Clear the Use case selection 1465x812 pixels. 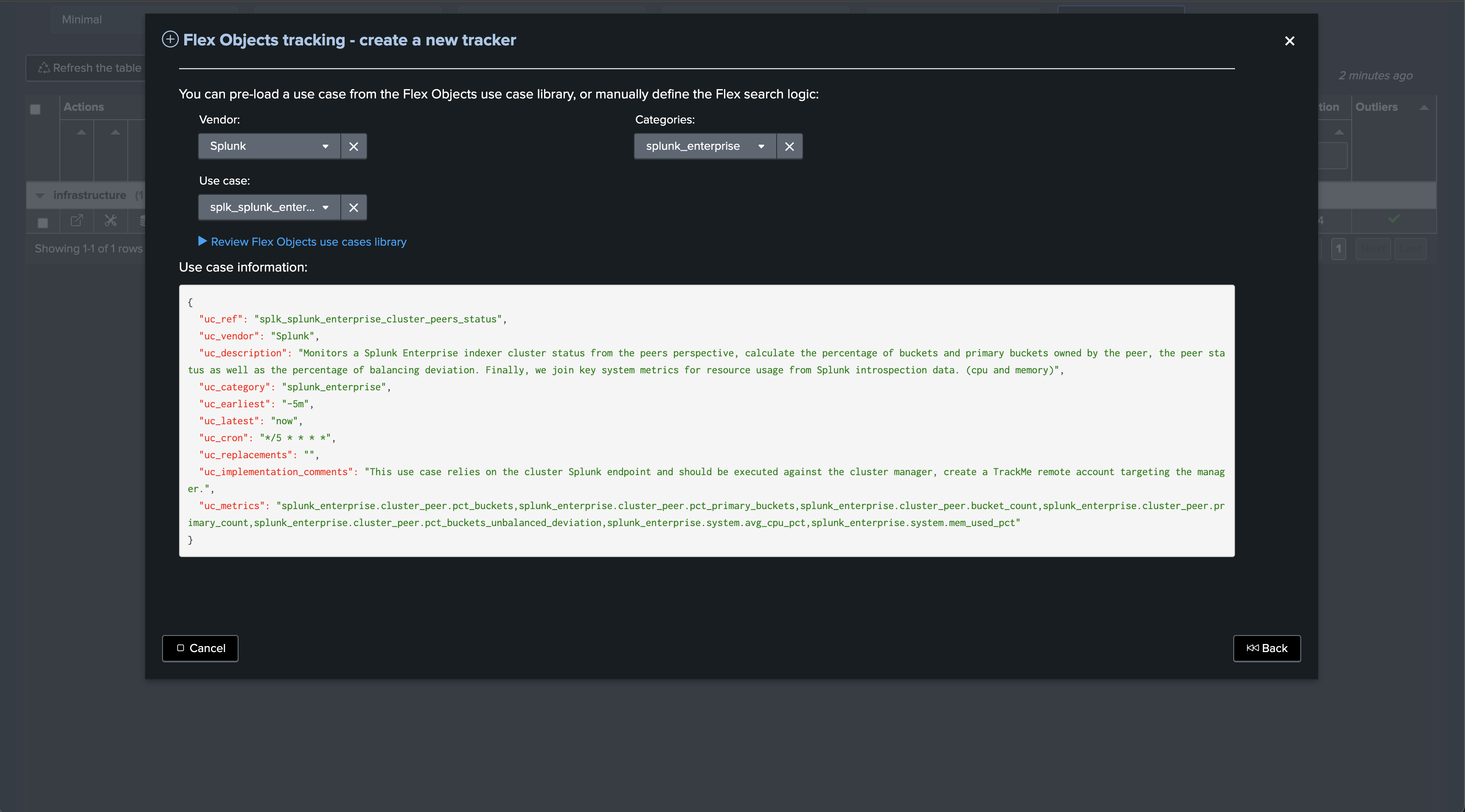pos(354,207)
